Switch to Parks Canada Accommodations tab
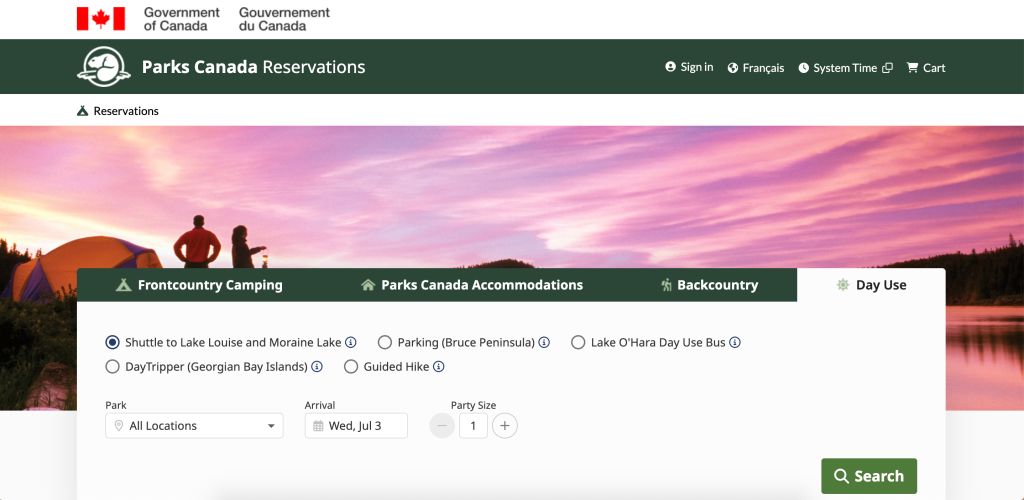 [x=472, y=285]
